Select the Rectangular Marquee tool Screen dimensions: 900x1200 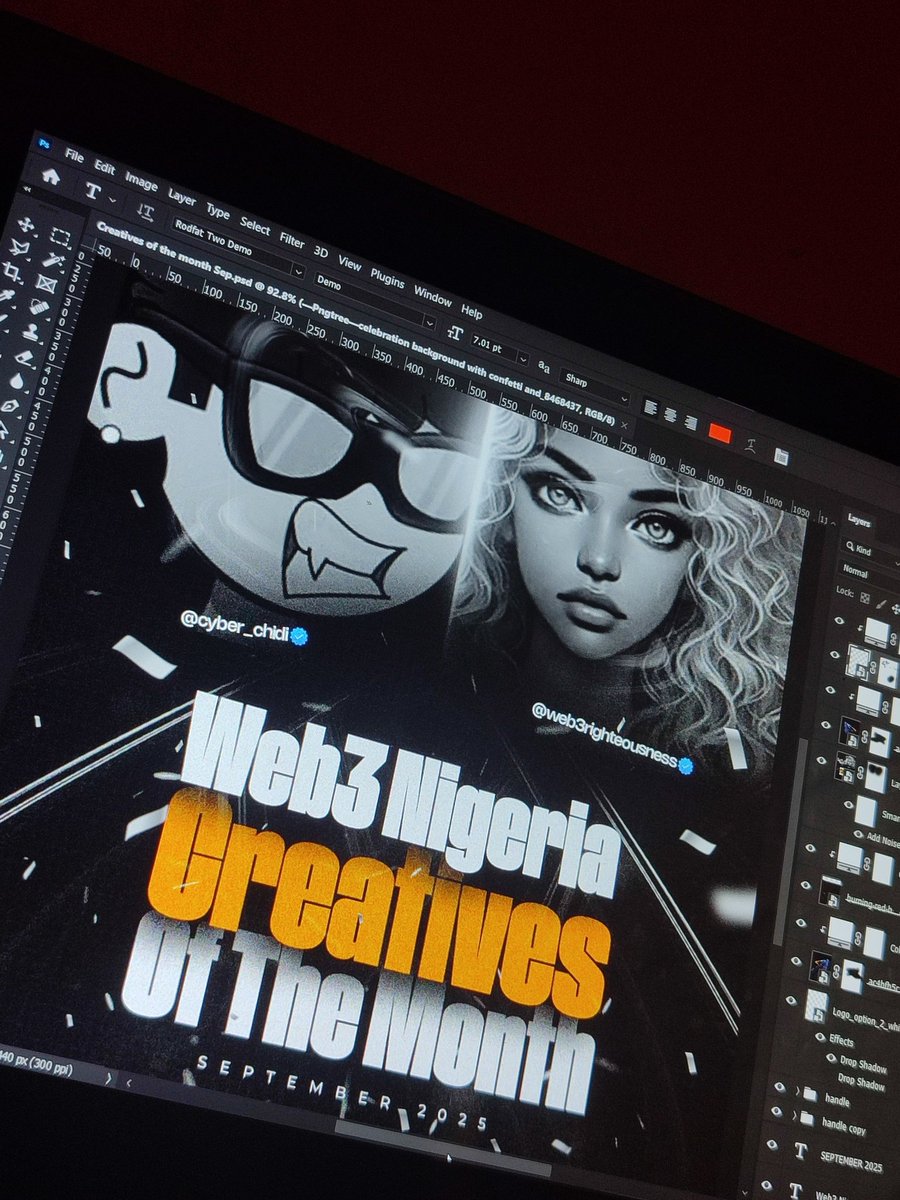60,236
